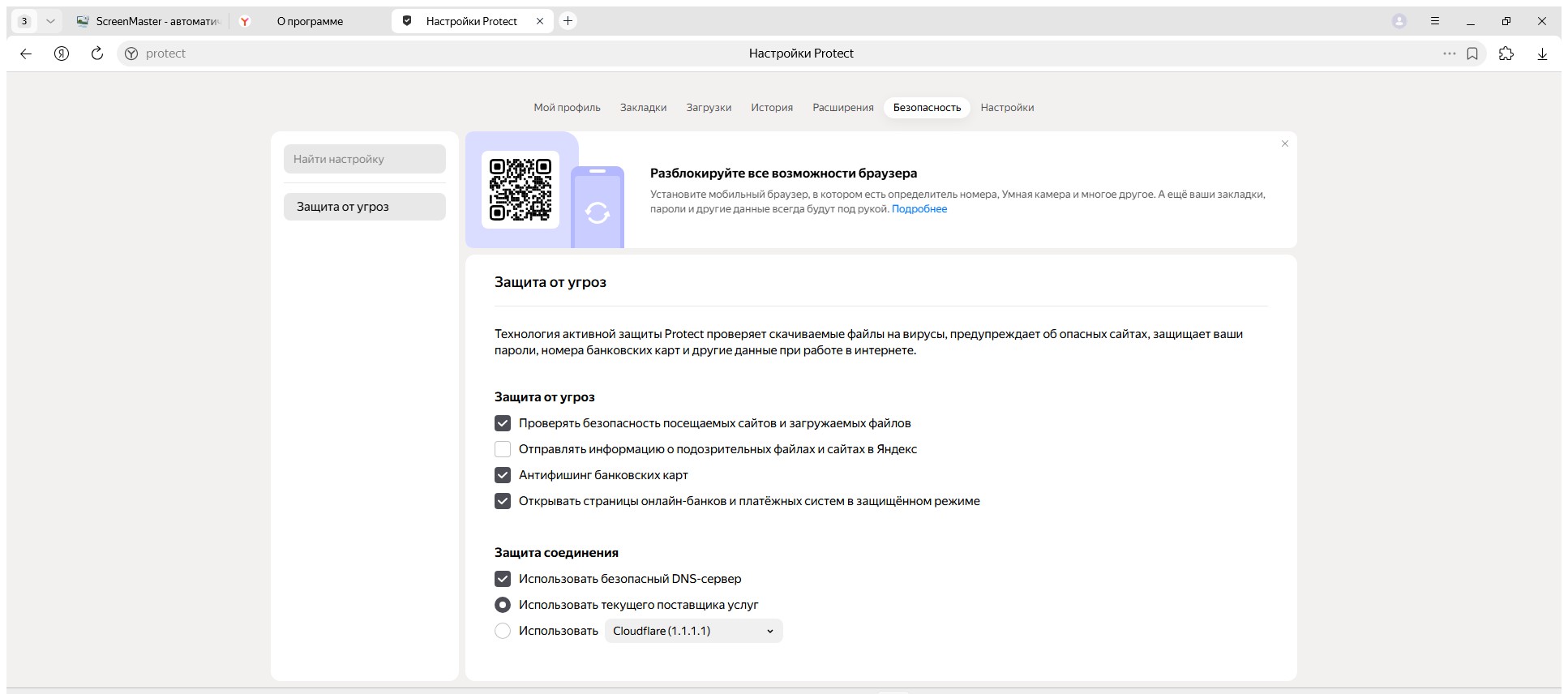This screenshot has width=1568, height=694.
Task: Open the Расширения section
Action: [x=843, y=108]
